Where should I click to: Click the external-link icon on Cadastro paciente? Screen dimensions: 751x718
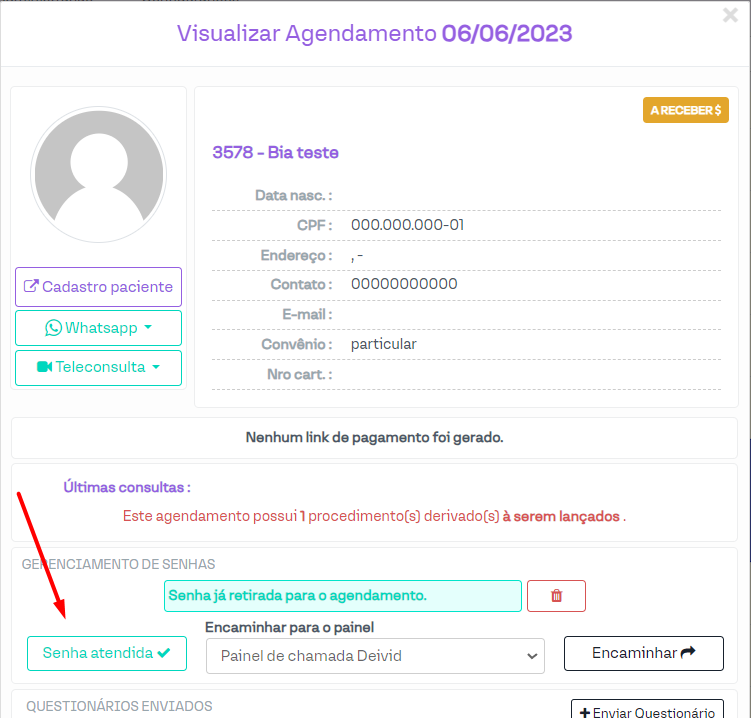pos(31,287)
